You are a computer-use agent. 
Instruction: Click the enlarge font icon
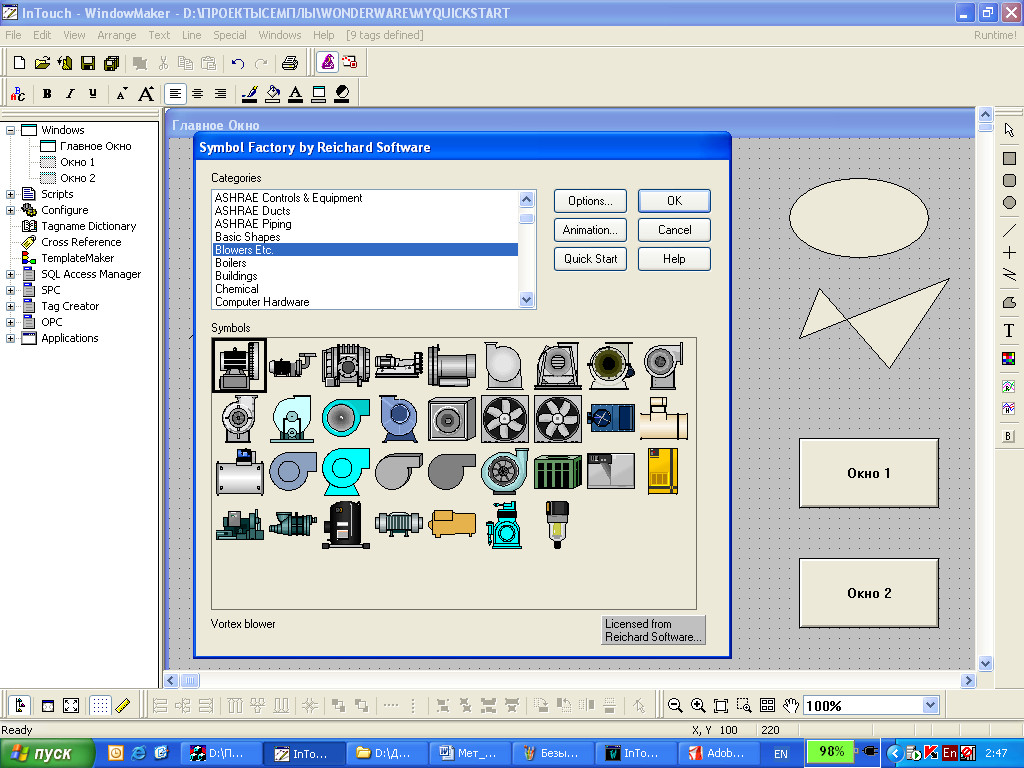click(x=146, y=93)
